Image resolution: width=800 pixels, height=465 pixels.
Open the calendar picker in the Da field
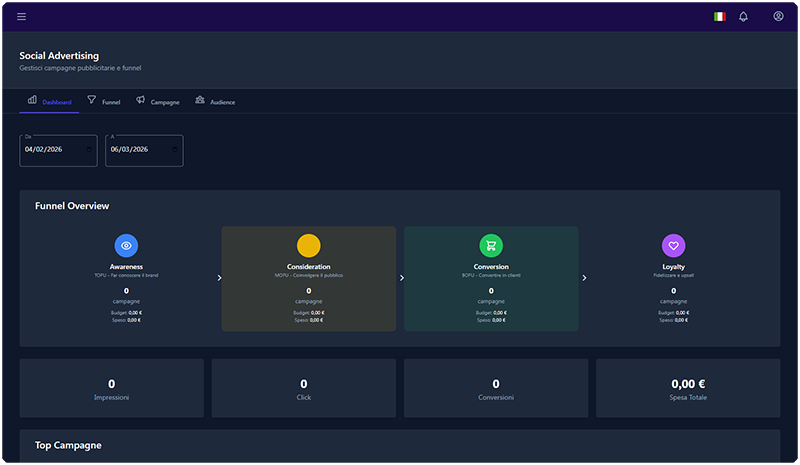[89, 150]
